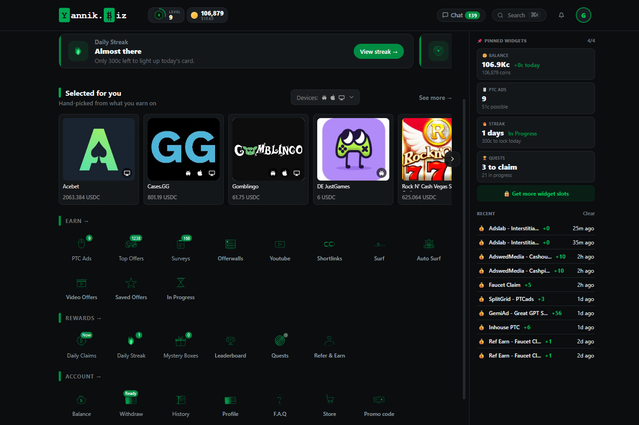
Task: Click Get more widget slots button
Action: pos(536,194)
